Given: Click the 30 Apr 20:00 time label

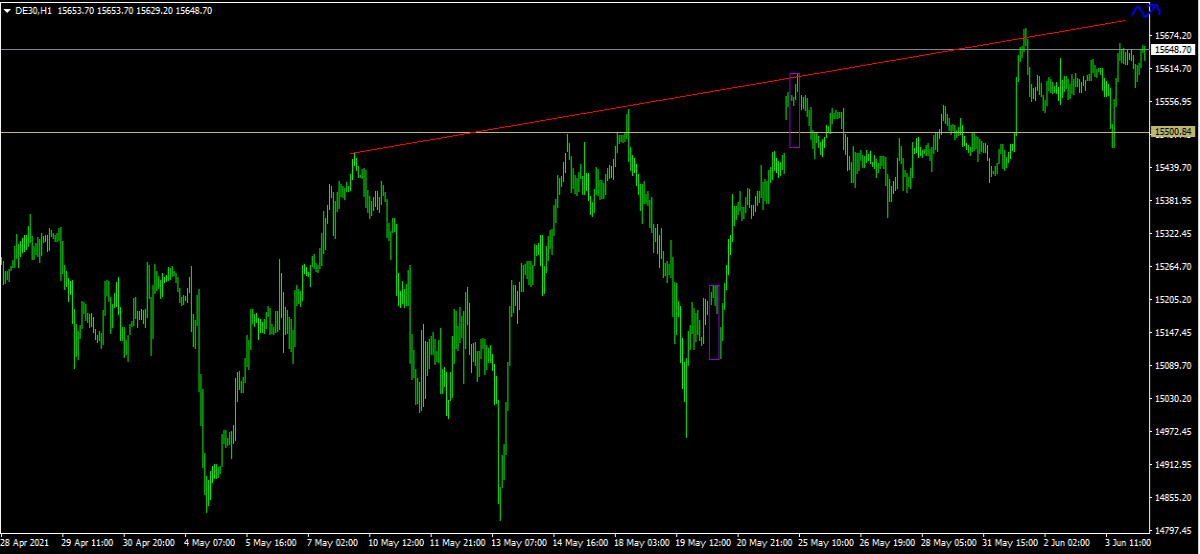Looking at the screenshot, I should [150, 544].
